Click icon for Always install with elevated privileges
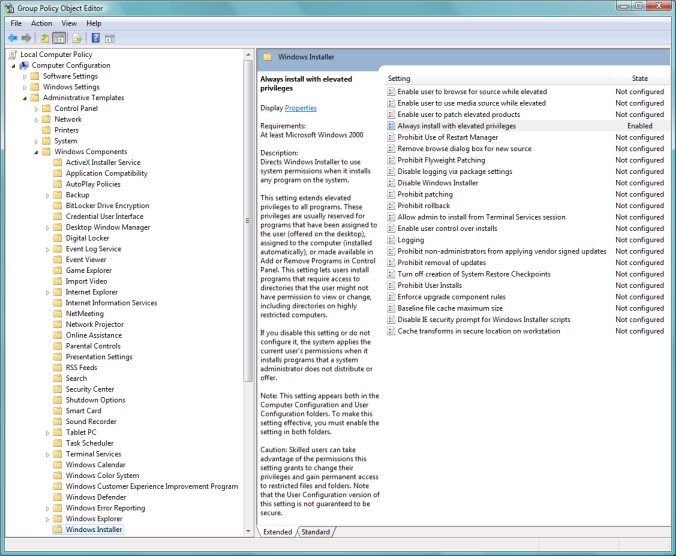Image resolution: width=676 pixels, height=556 pixels. 391,126
